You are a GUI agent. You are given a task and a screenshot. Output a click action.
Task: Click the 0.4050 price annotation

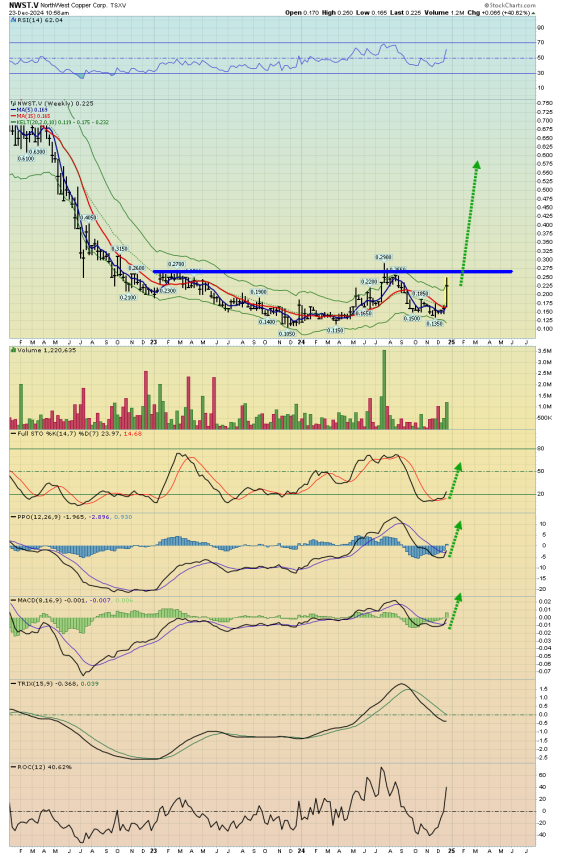[x=89, y=217]
